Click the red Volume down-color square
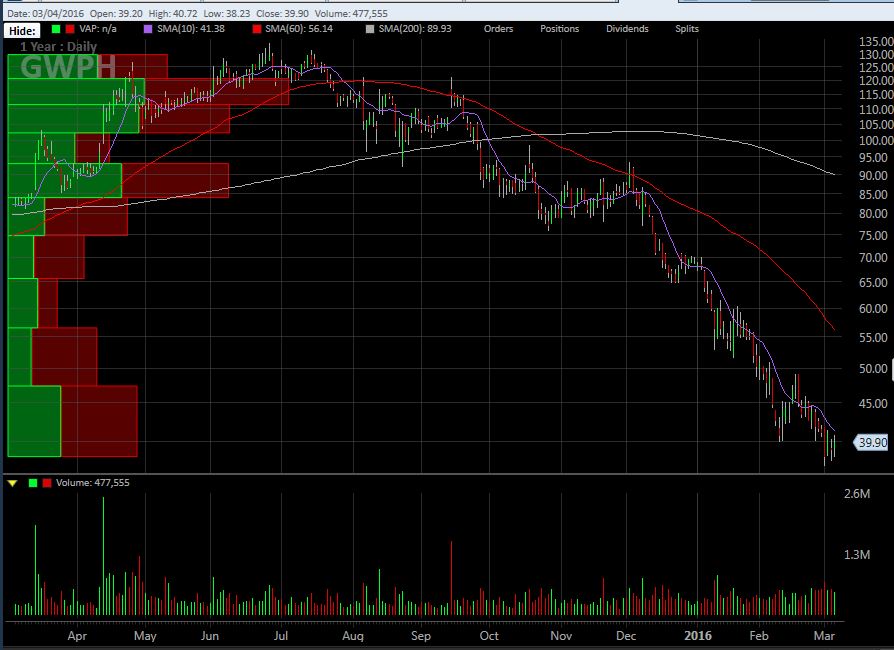Viewport: 894px width, 650px height. click(47, 483)
